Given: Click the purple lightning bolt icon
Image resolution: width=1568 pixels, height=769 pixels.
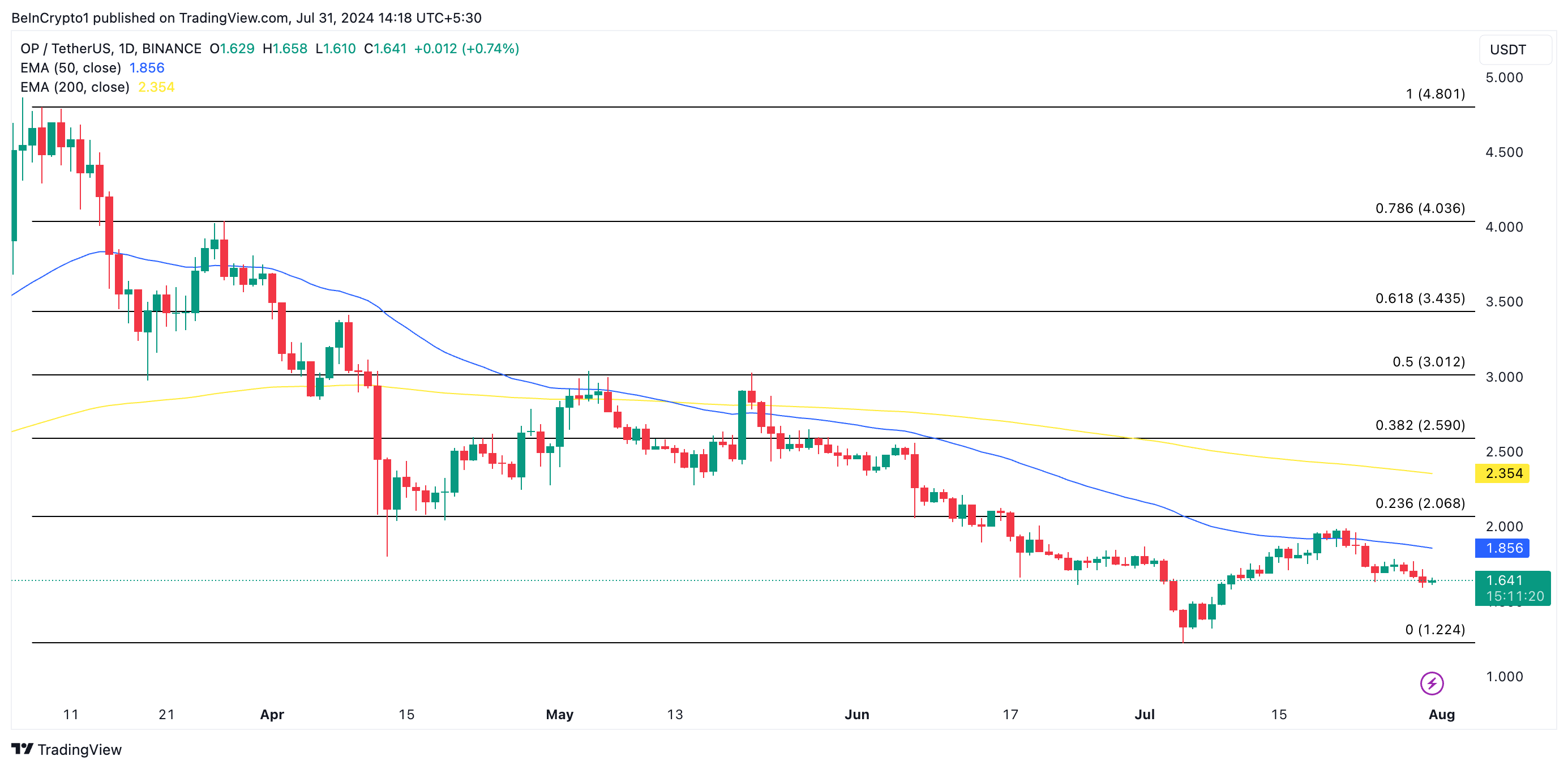Looking at the screenshot, I should [x=1431, y=682].
